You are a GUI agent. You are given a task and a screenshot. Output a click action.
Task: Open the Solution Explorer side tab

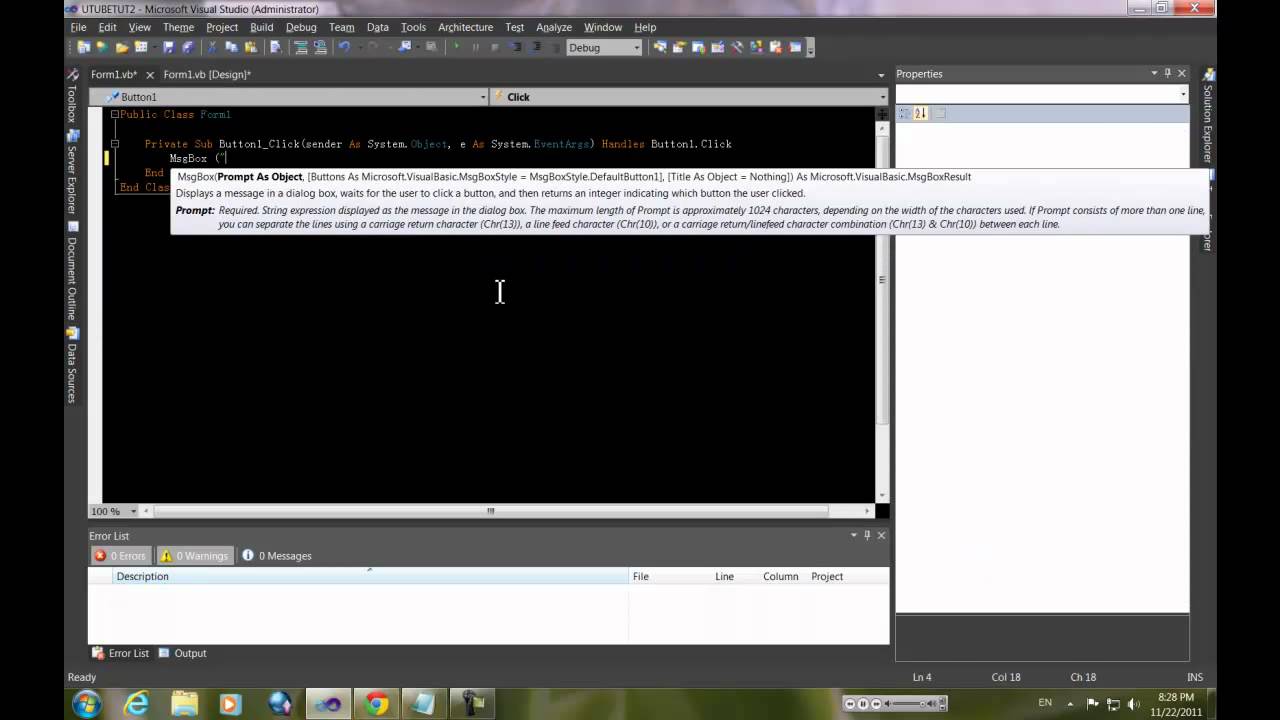1208,116
